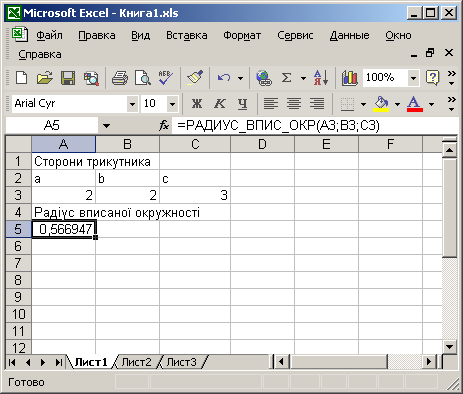The height and width of the screenshot is (394, 463).
Task: Open Microsoft Excel Help question icon
Action: 432,78
